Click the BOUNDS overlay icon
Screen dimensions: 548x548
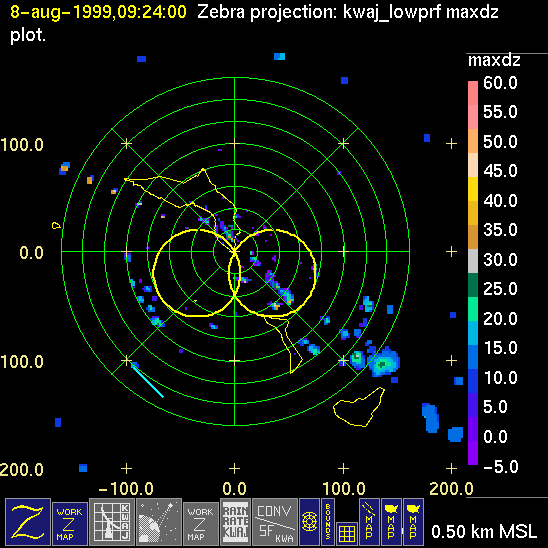coord(328,522)
